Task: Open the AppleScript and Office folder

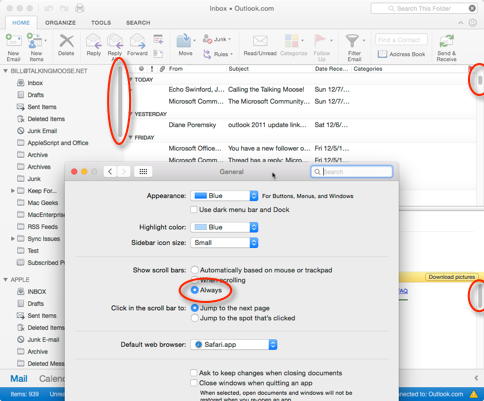Action: [x=58, y=143]
